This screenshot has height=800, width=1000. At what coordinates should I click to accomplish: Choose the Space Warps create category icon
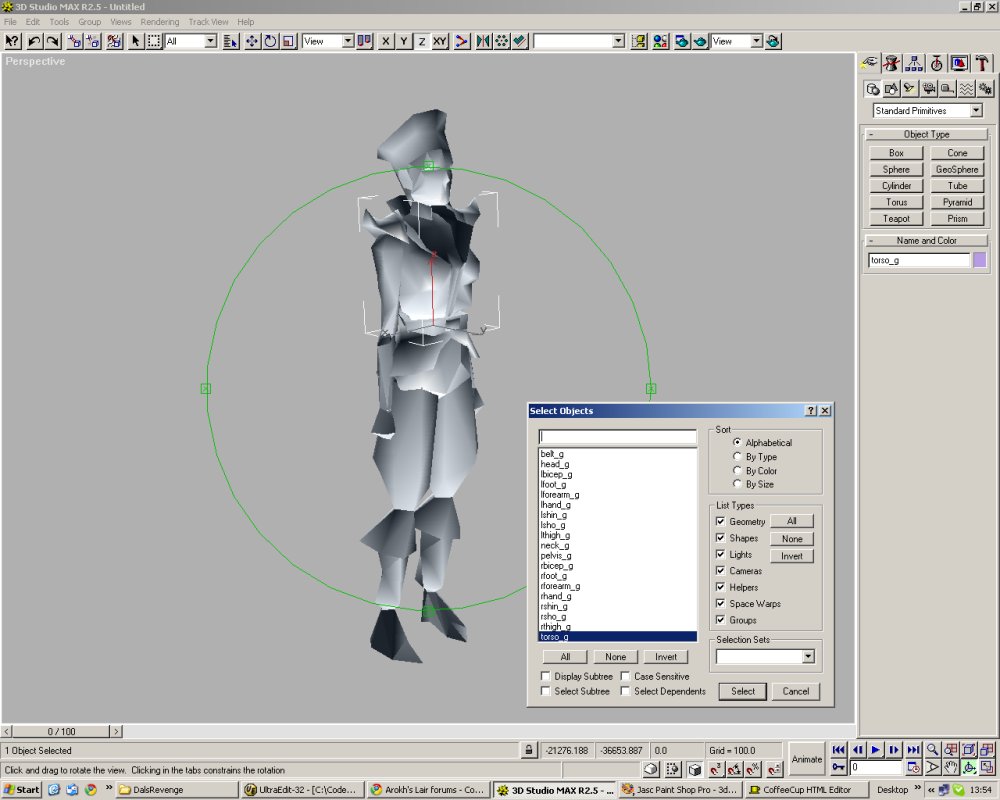(967, 89)
